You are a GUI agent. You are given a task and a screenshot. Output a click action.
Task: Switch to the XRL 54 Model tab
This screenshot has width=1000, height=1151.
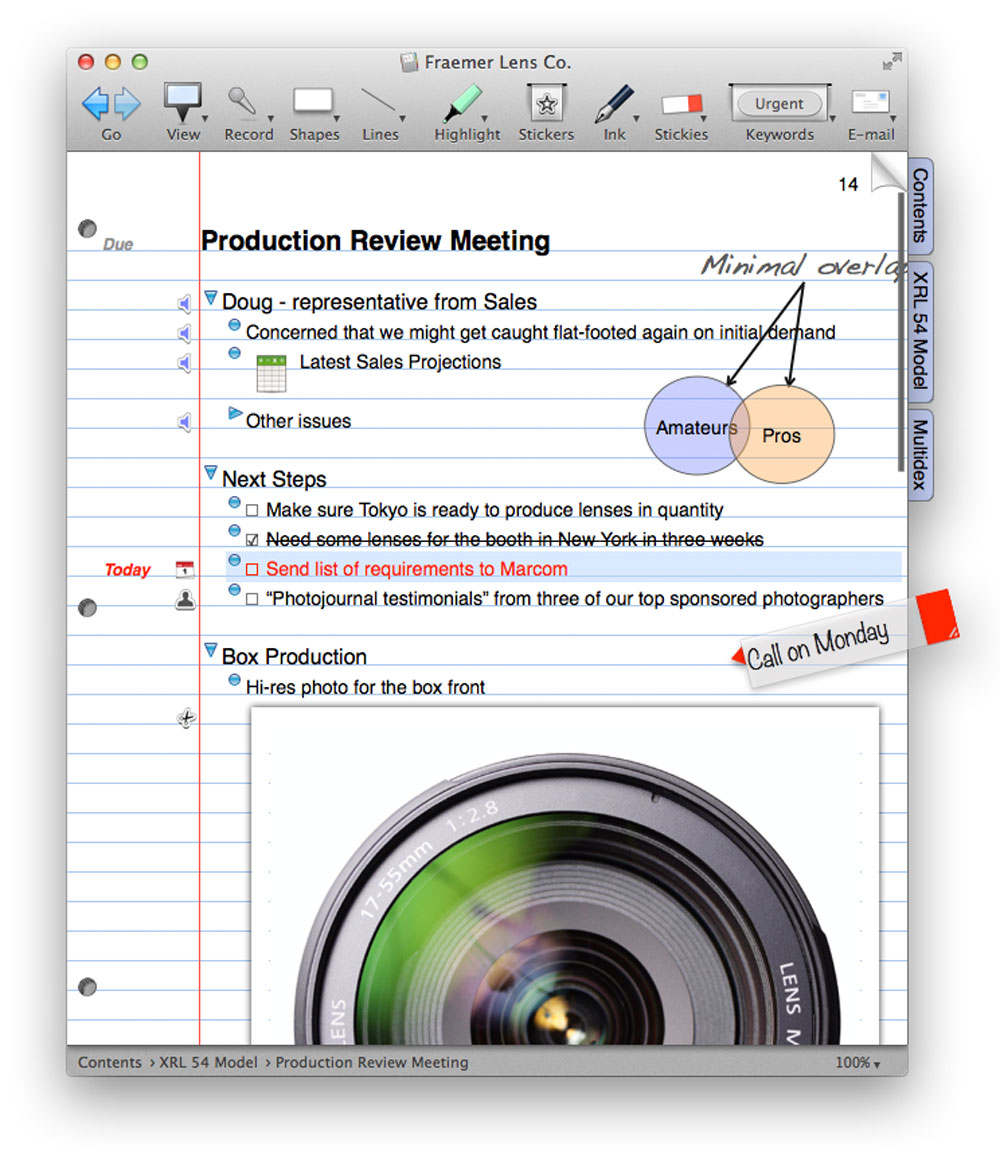(x=921, y=331)
